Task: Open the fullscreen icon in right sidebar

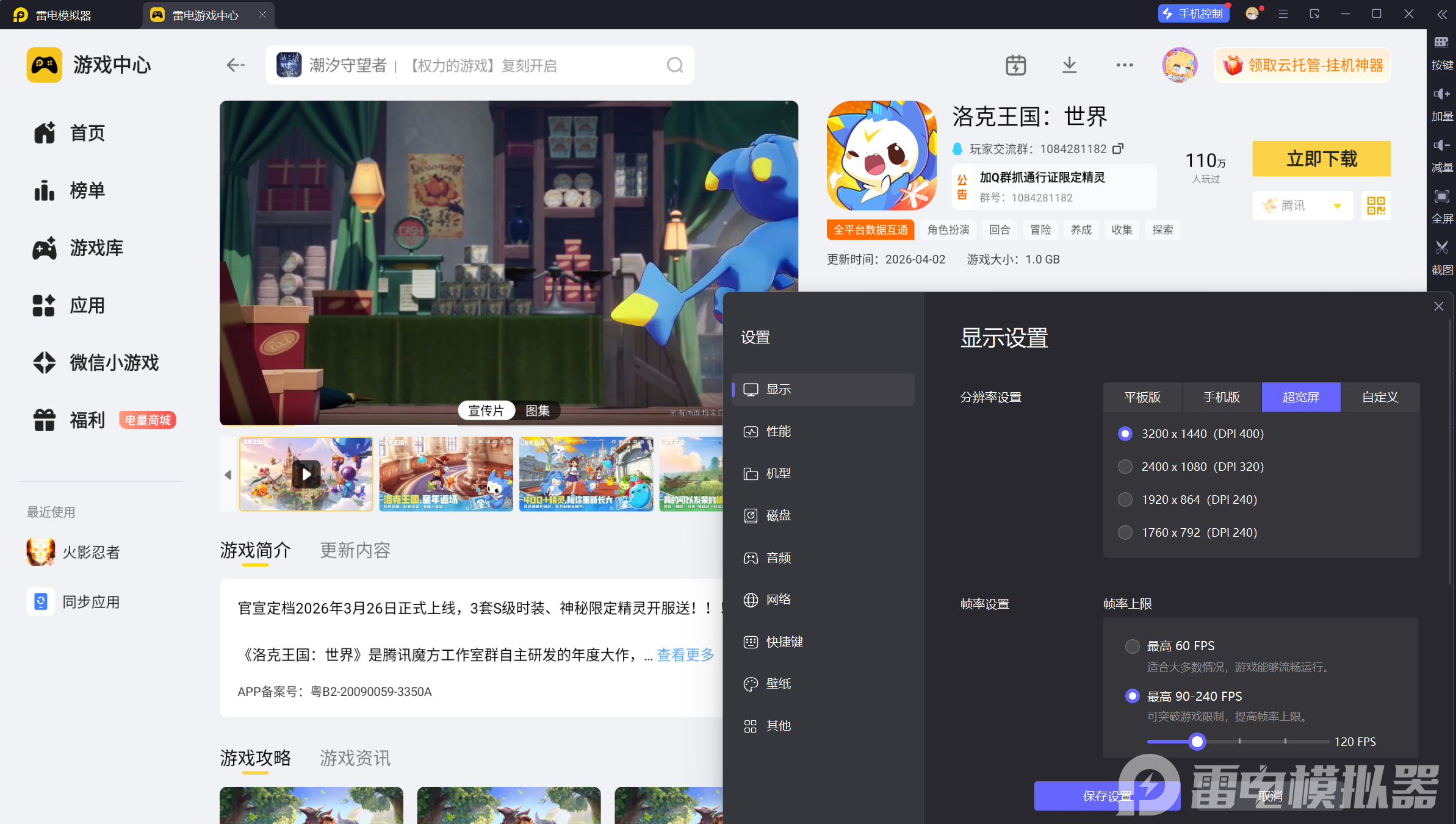Action: pos(1442,196)
